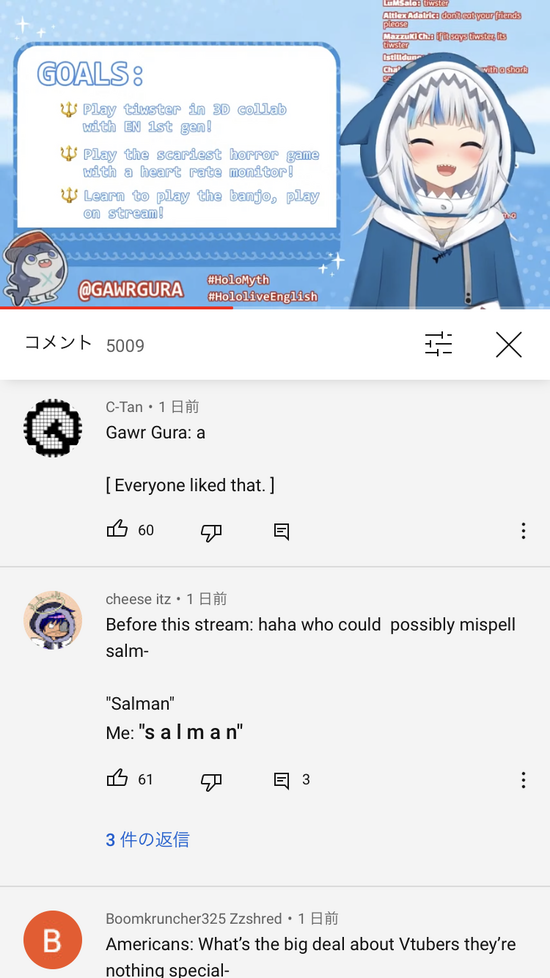Open C-Tan's profile avatar

(52, 428)
